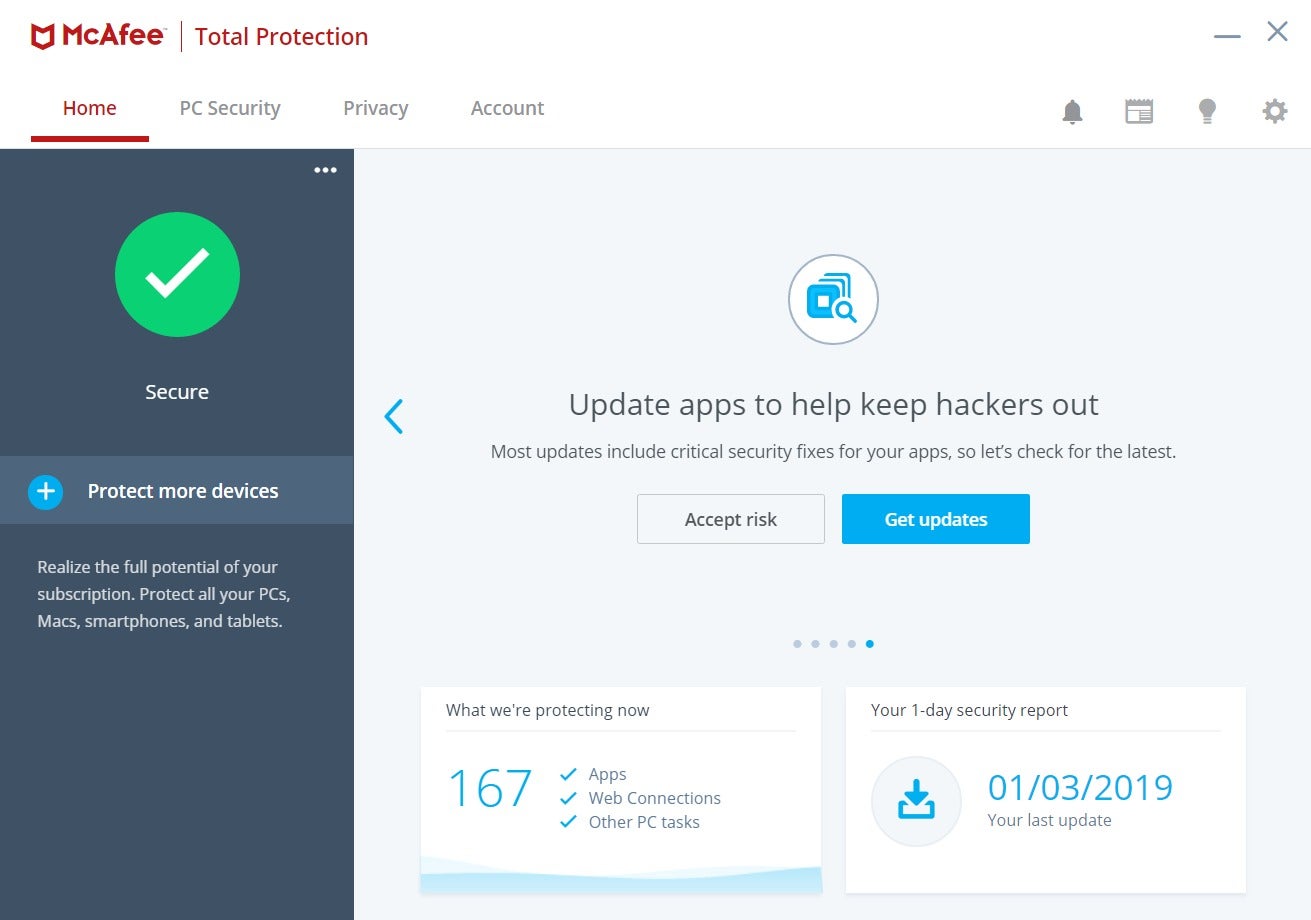
Task: Click the 01/03/2019 last update date
Action: (1080, 788)
